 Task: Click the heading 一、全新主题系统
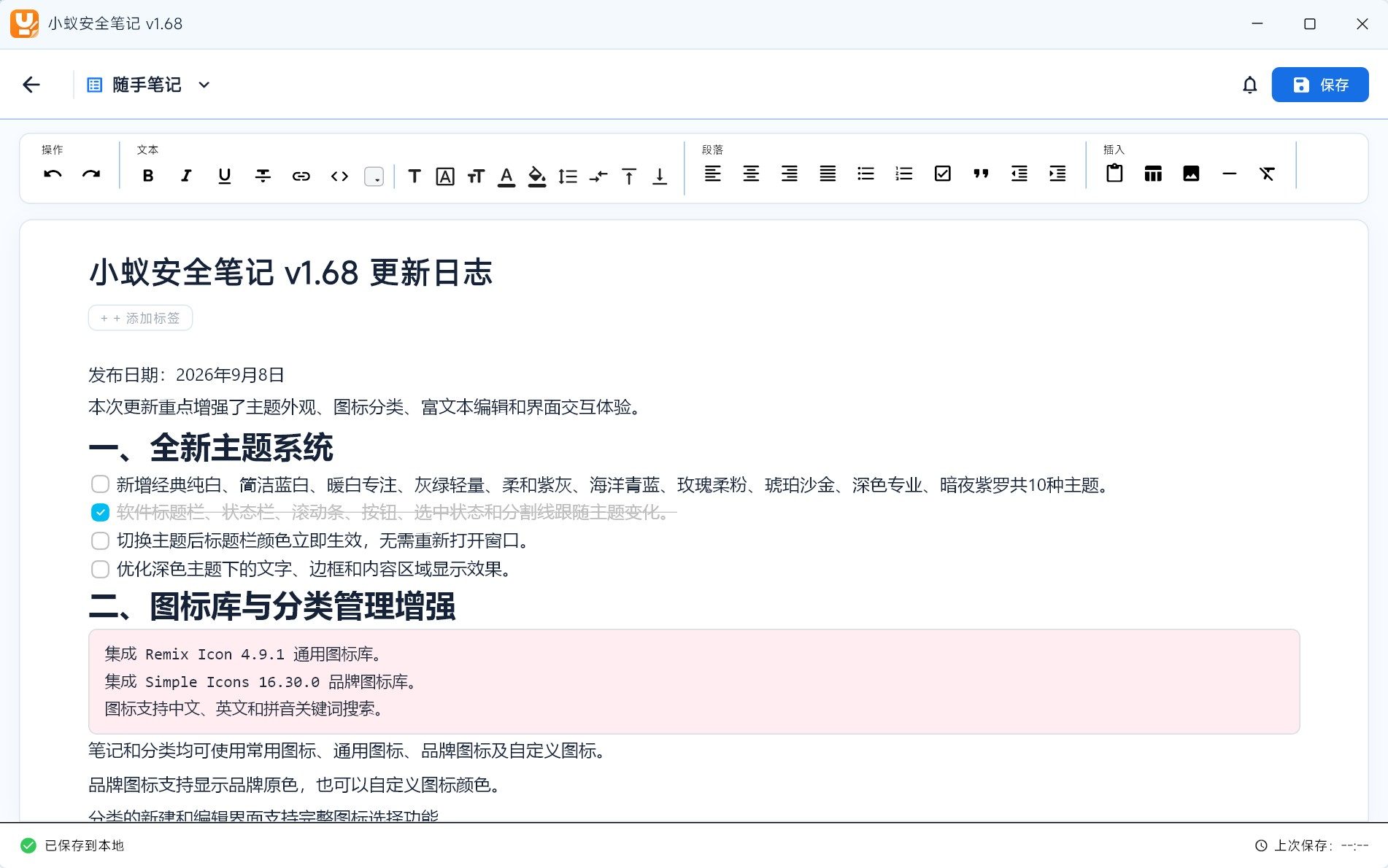211,448
